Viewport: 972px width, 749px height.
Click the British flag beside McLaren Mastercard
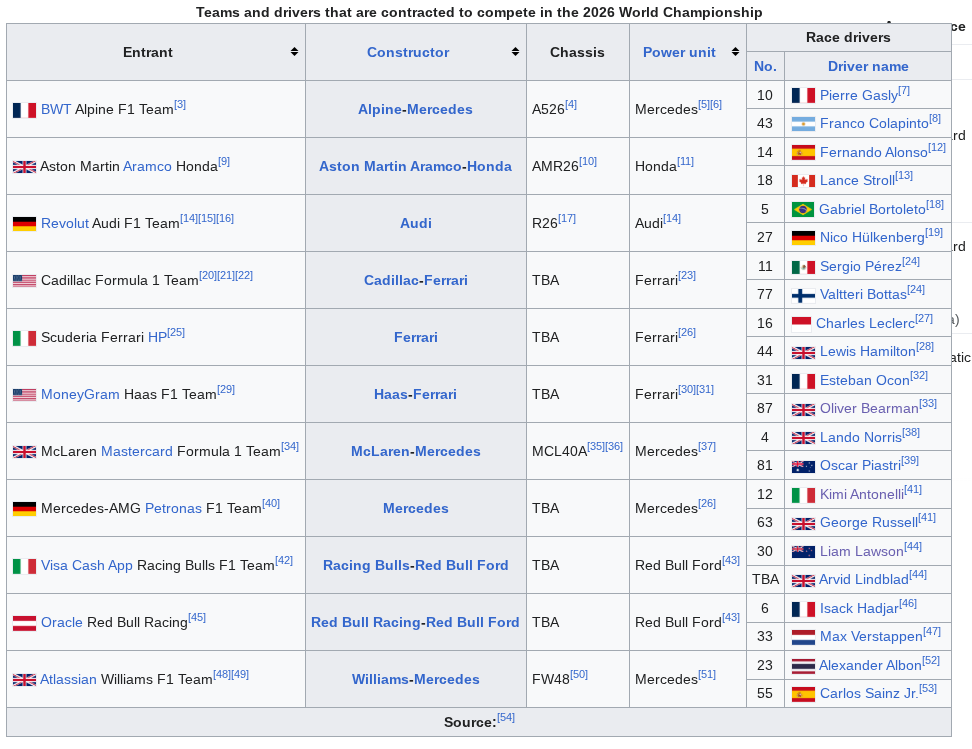coord(24,452)
